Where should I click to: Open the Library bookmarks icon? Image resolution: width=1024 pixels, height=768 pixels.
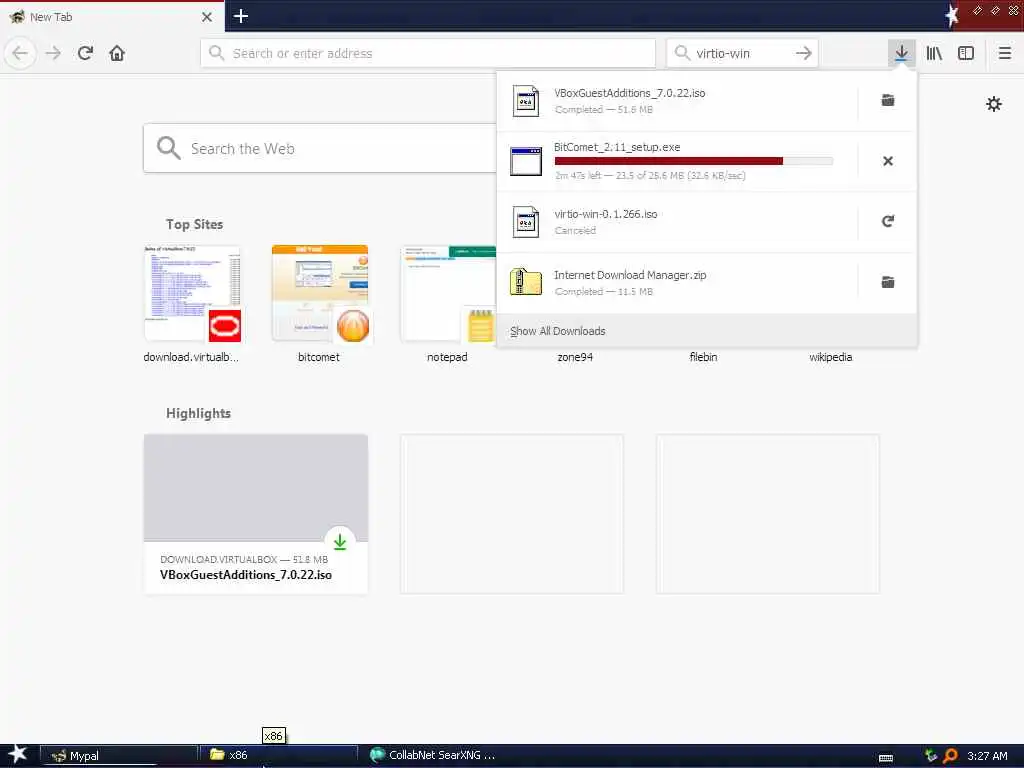point(934,53)
